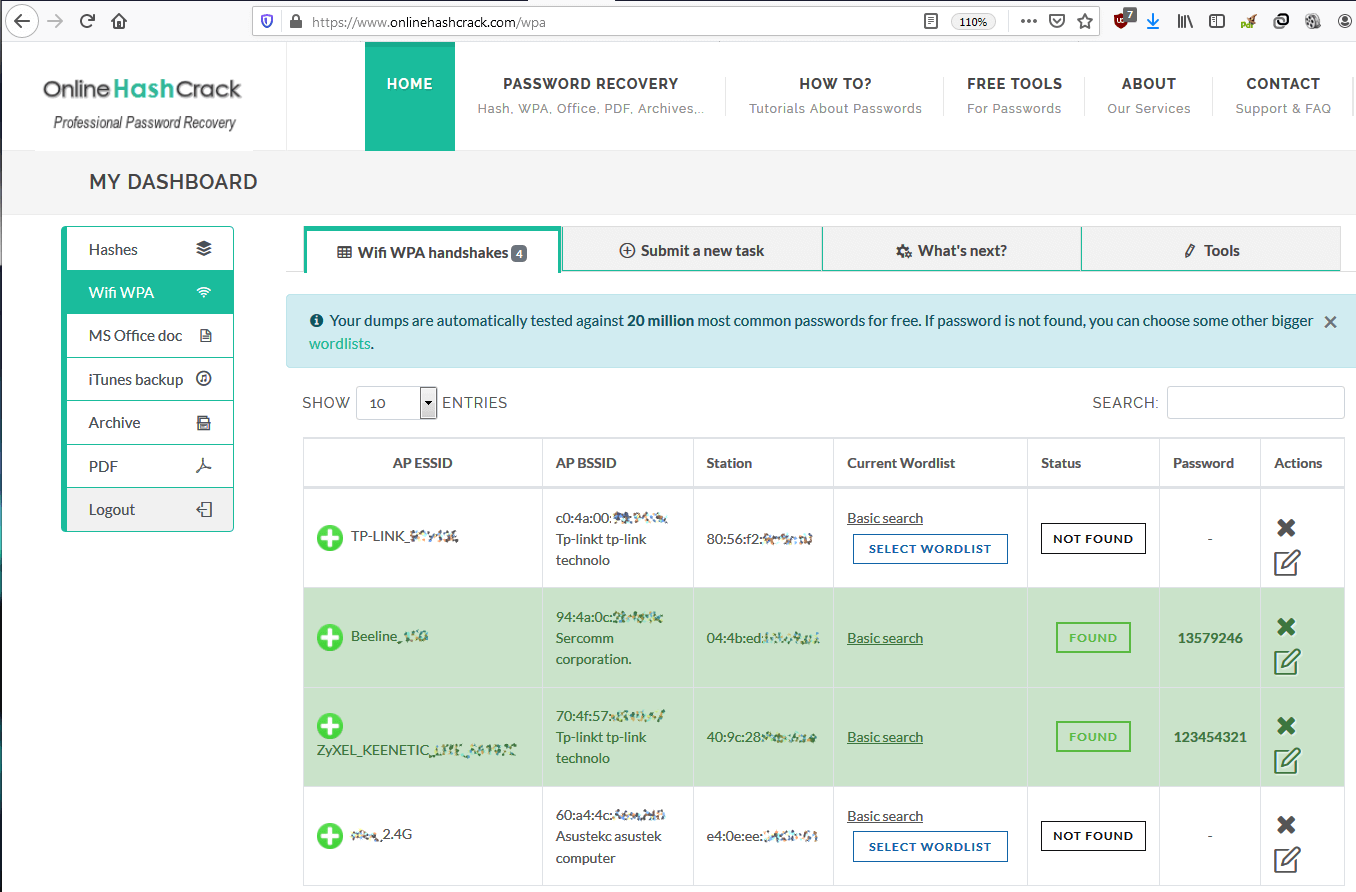Open the Archive section
Screen dimensions: 1356x892
click(148, 422)
